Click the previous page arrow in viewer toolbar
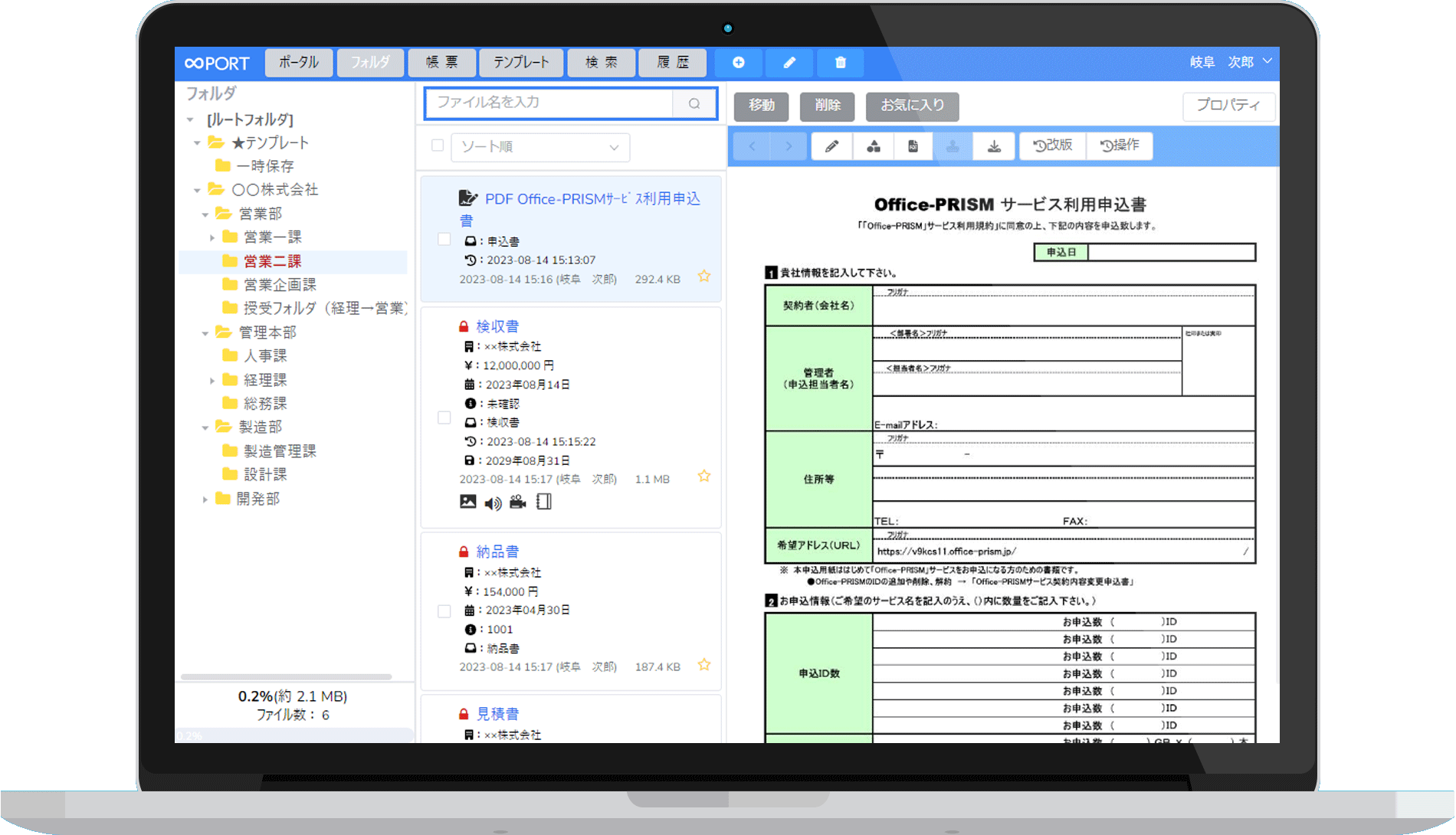This screenshot has width=1456, height=835. coord(752,146)
